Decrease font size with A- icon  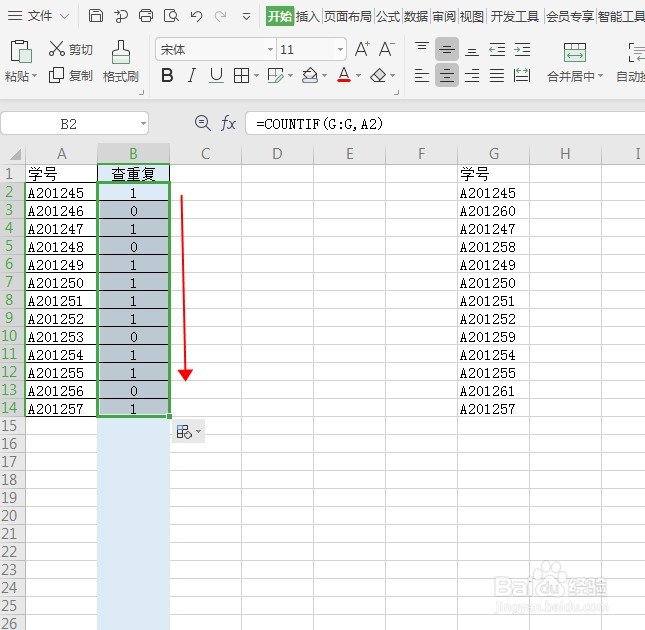386,49
